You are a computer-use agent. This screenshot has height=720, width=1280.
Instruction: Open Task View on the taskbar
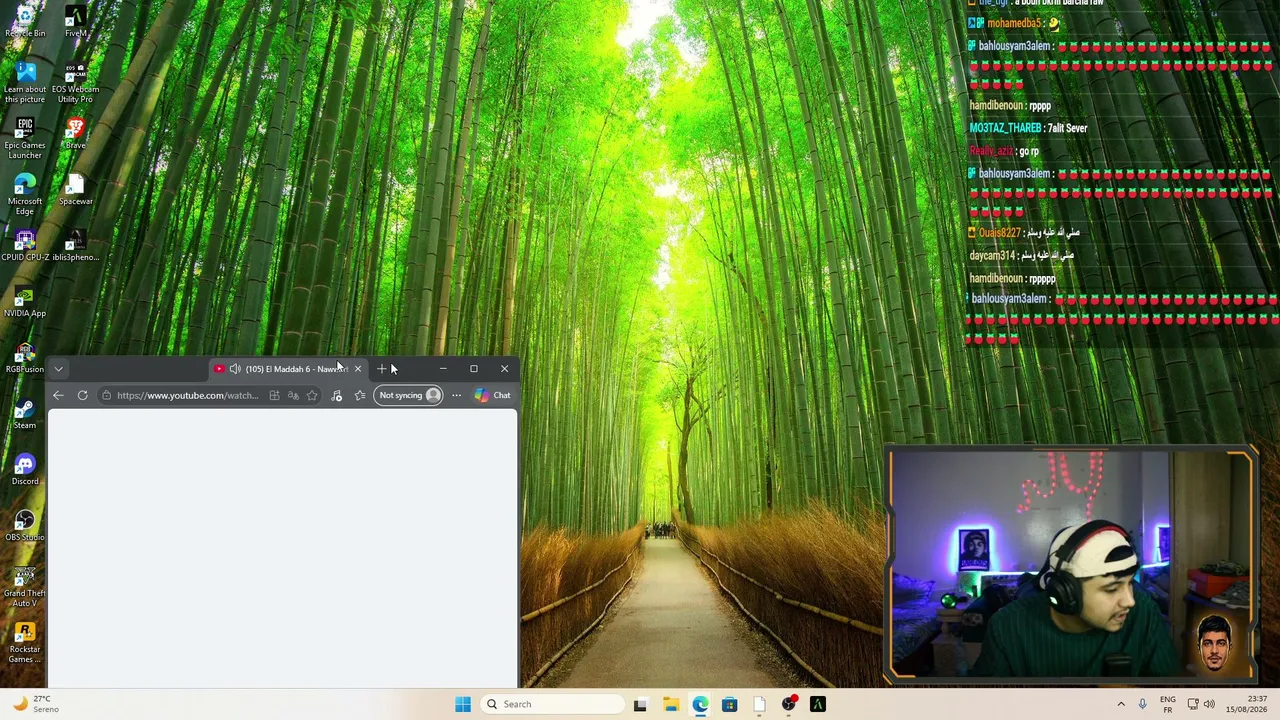click(641, 704)
